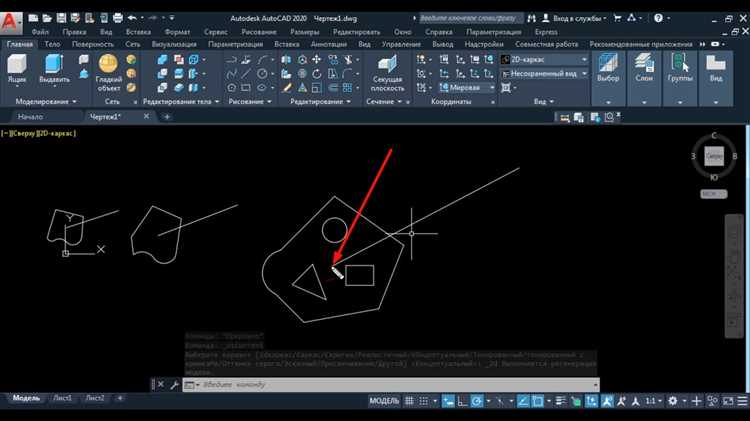The height and width of the screenshot is (421, 750).
Task: Undo the last action
Action: [x=132, y=18]
